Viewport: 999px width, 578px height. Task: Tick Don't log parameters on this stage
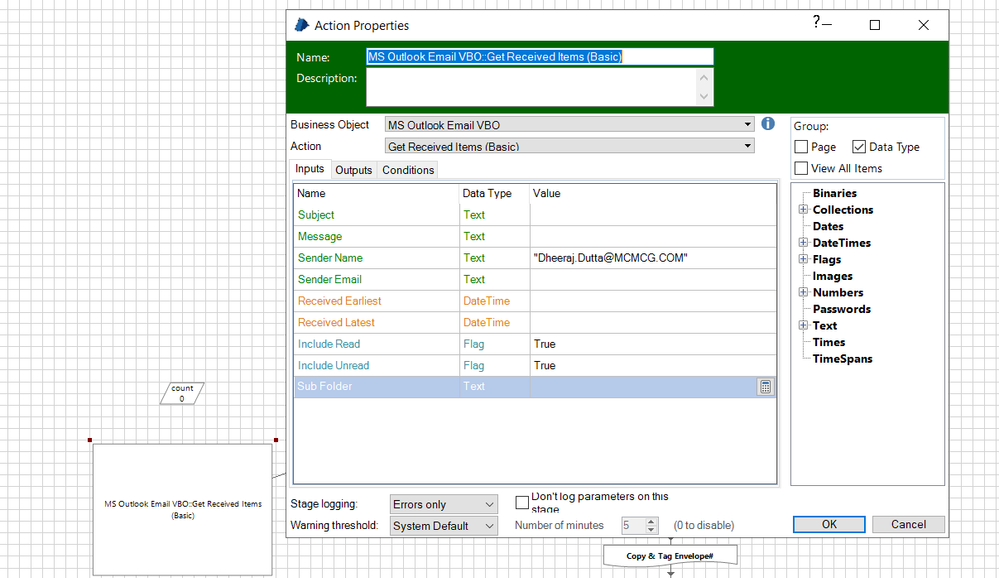click(522, 502)
